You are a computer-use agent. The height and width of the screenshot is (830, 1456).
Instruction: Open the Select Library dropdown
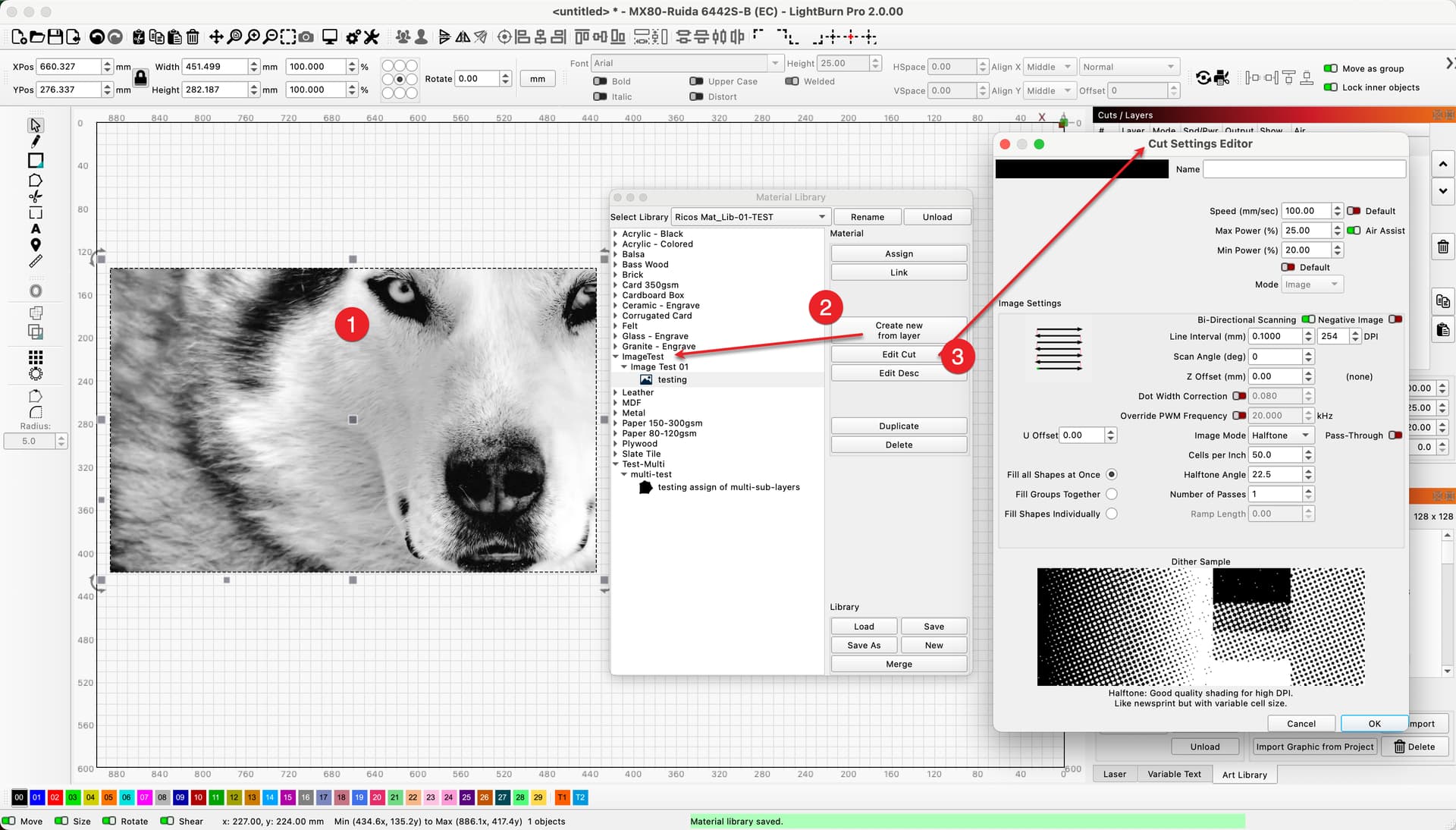click(x=749, y=217)
